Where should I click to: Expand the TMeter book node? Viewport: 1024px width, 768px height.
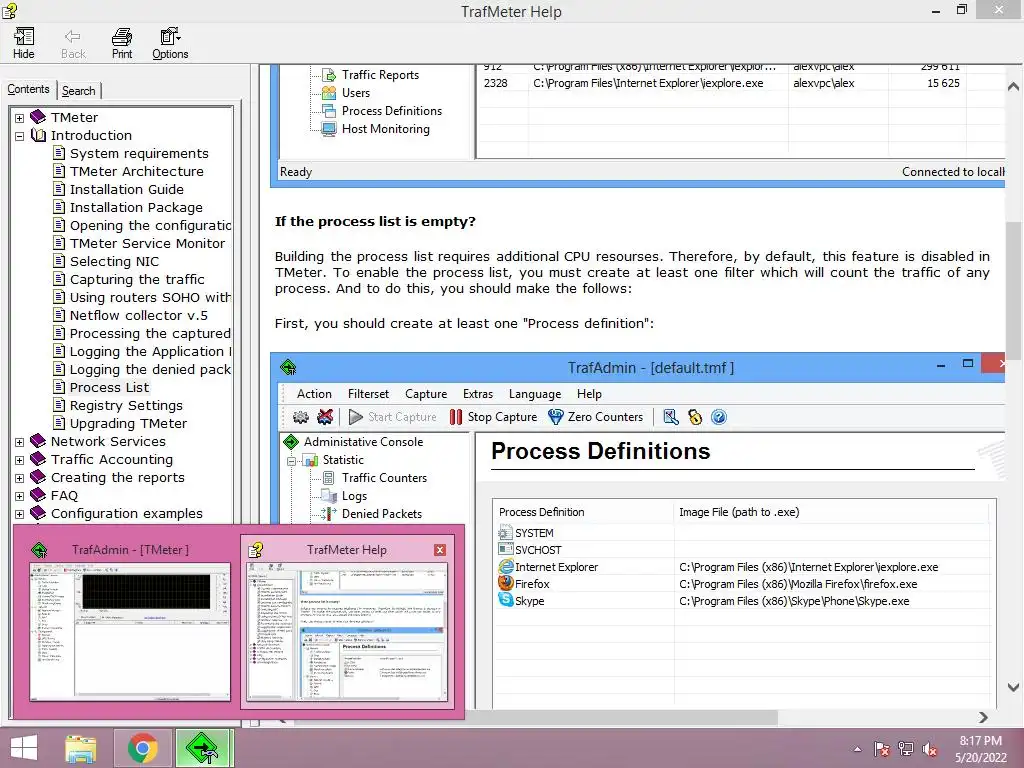click(20, 118)
